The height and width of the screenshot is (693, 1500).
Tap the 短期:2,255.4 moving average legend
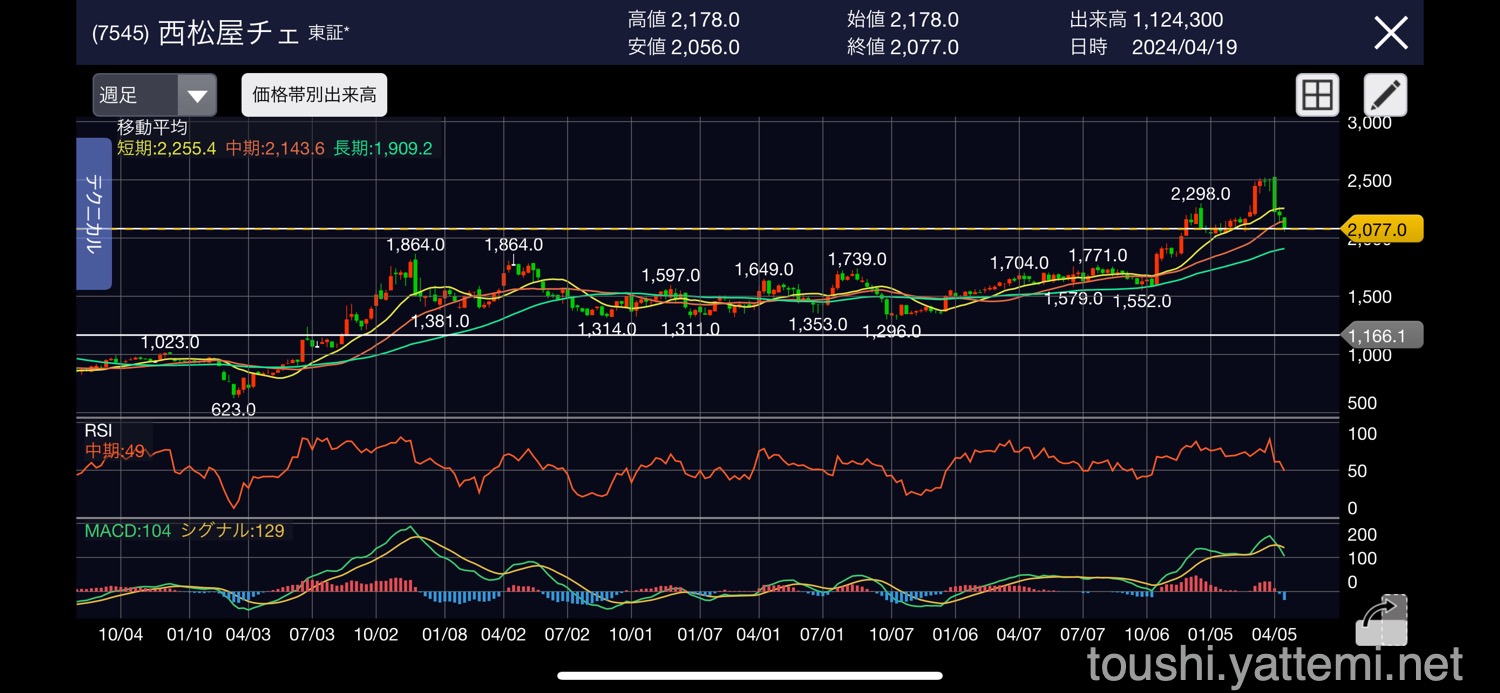pos(166,148)
